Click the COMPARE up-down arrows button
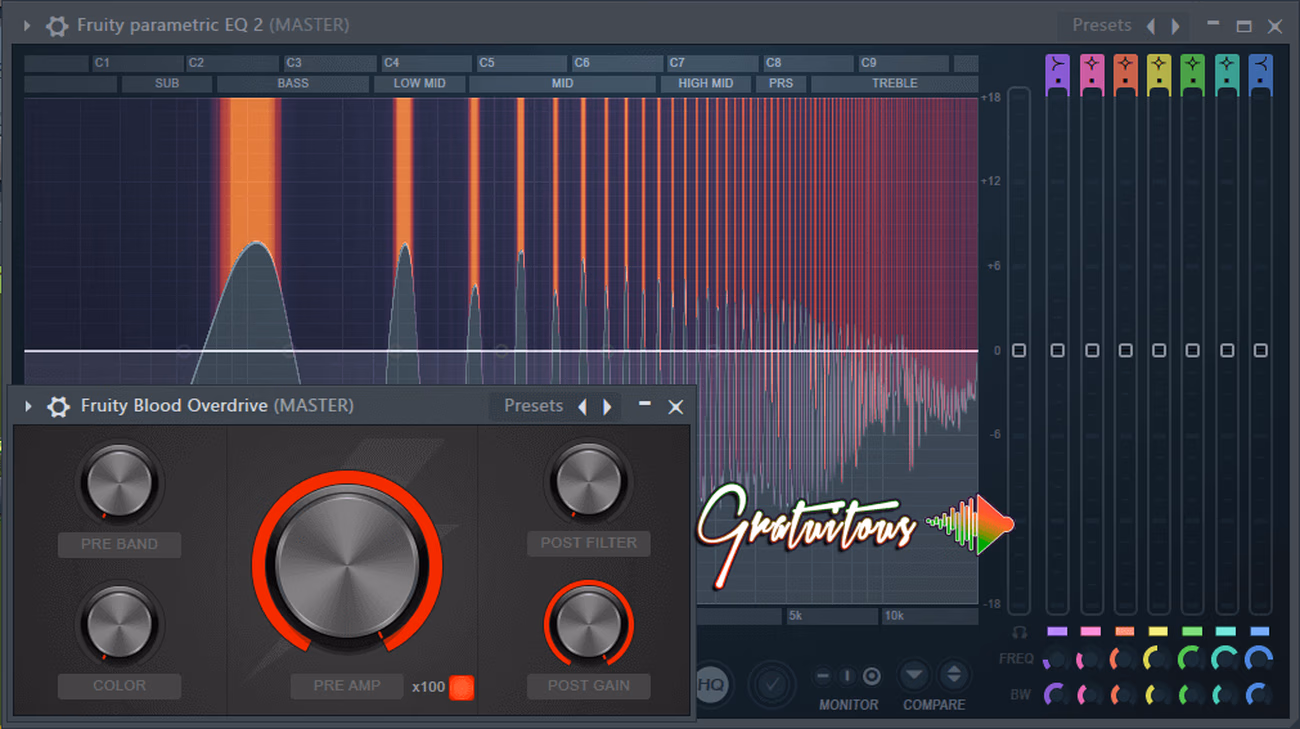1300x729 pixels. point(953,675)
